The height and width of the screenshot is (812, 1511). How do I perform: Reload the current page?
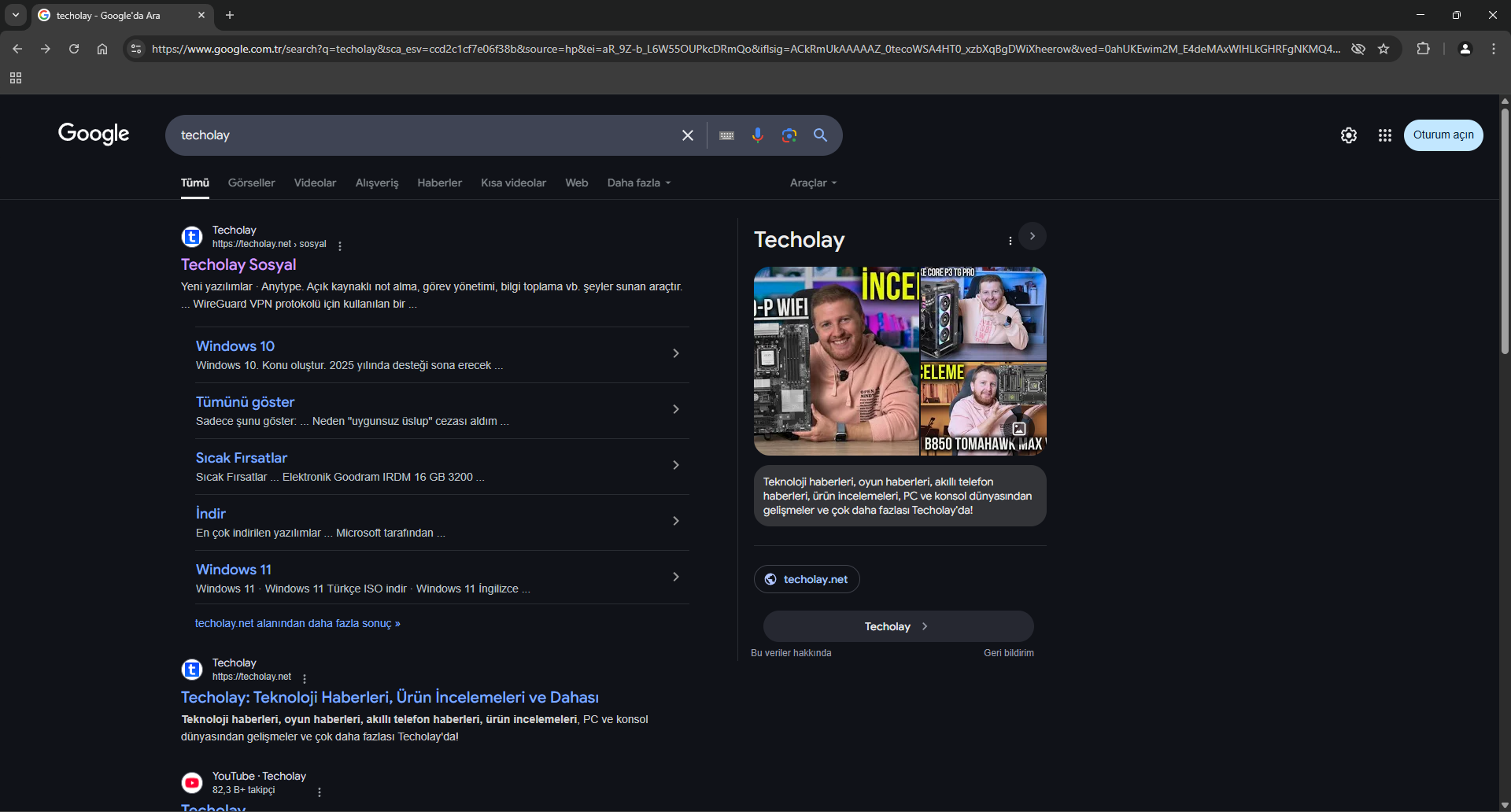(x=74, y=49)
